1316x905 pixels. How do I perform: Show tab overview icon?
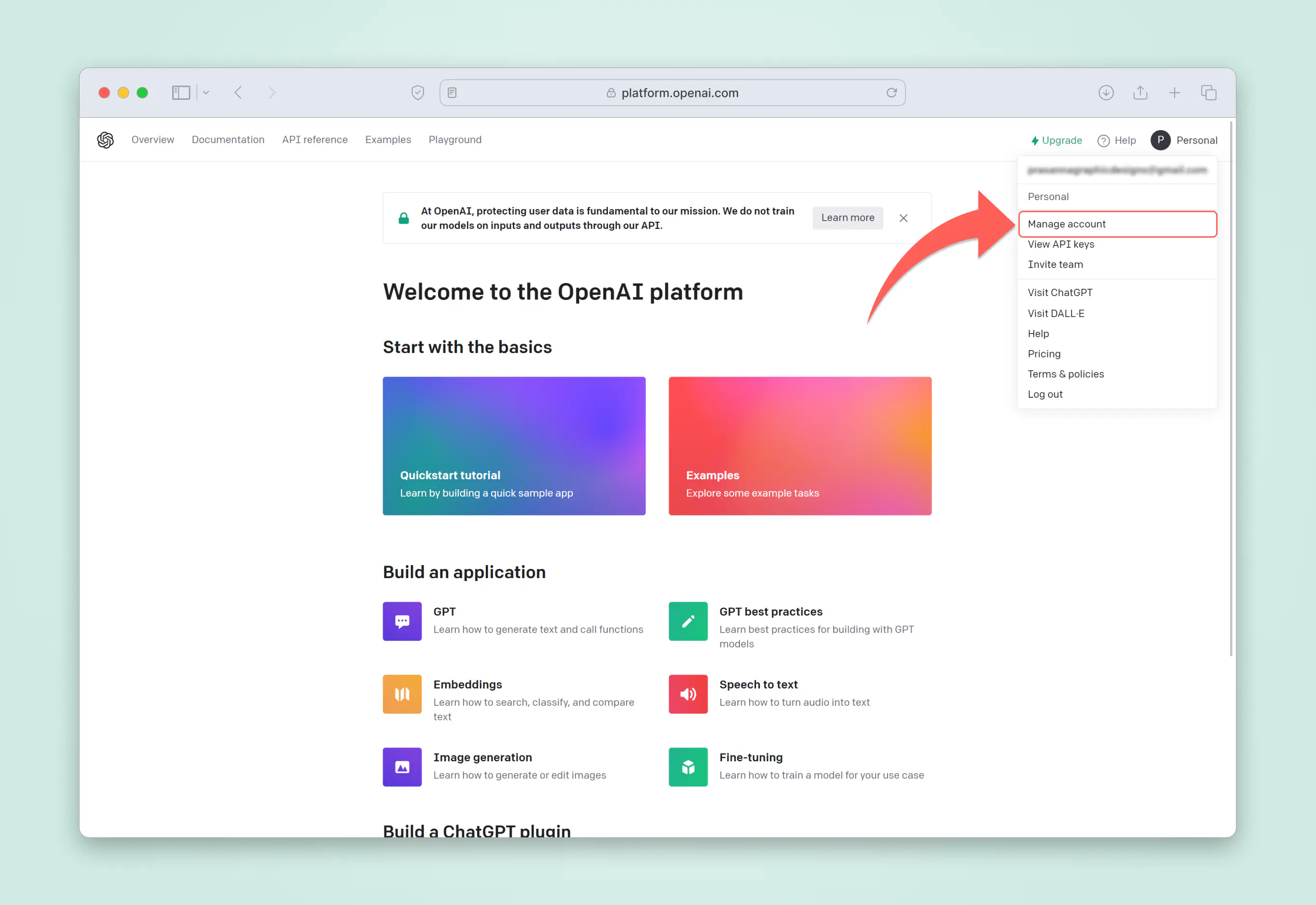pos(1208,93)
